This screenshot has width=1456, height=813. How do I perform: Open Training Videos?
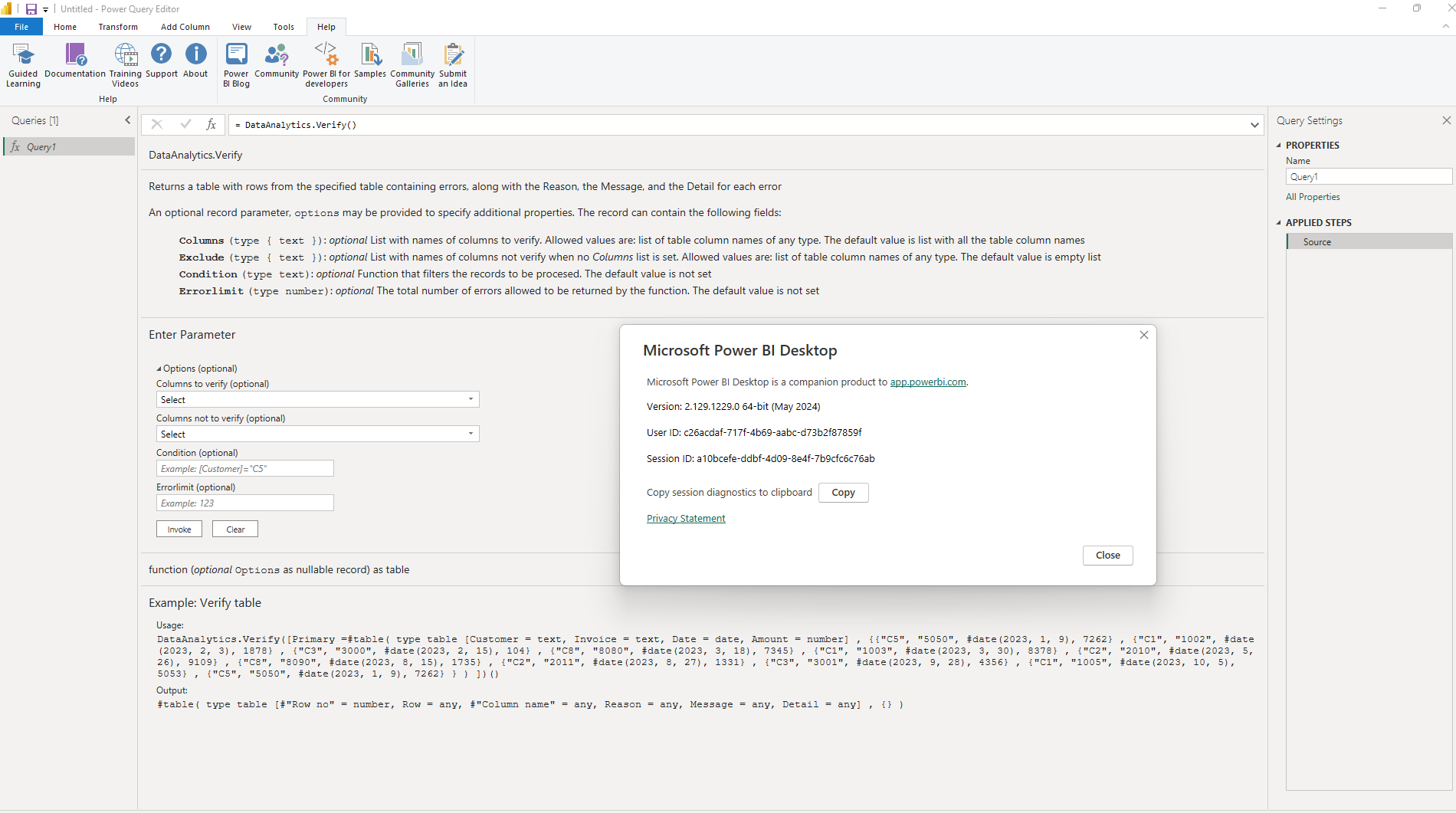(x=126, y=65)
